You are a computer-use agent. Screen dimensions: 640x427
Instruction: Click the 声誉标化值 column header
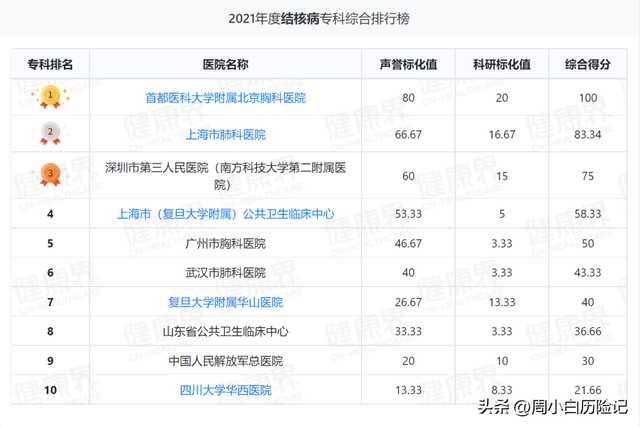408,64
